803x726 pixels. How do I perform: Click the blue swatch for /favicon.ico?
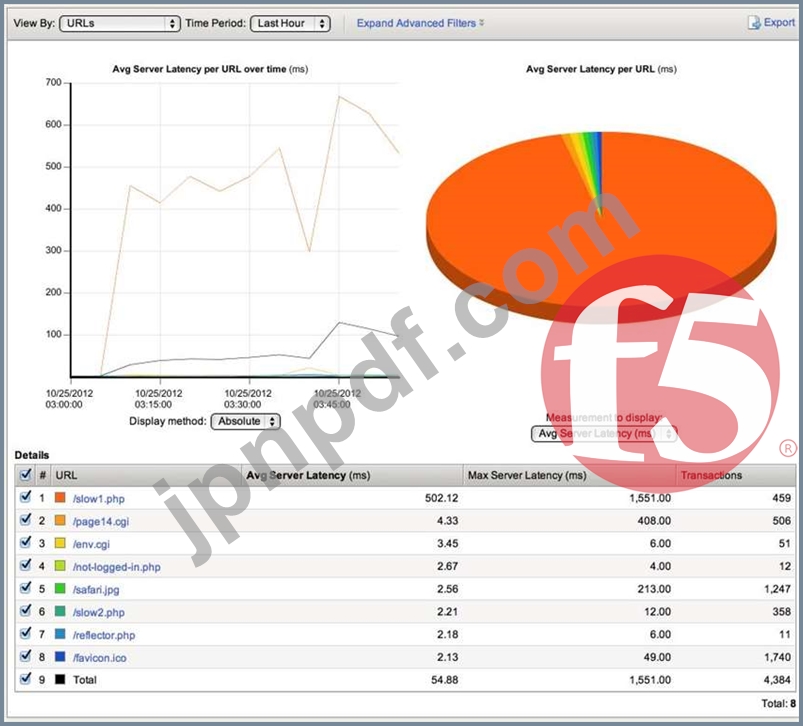(x=60, y=657)
